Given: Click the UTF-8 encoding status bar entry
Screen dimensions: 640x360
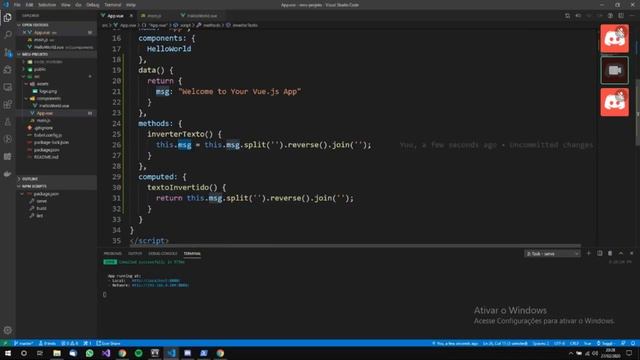Looking at the screenshot, I should (559, 343).
